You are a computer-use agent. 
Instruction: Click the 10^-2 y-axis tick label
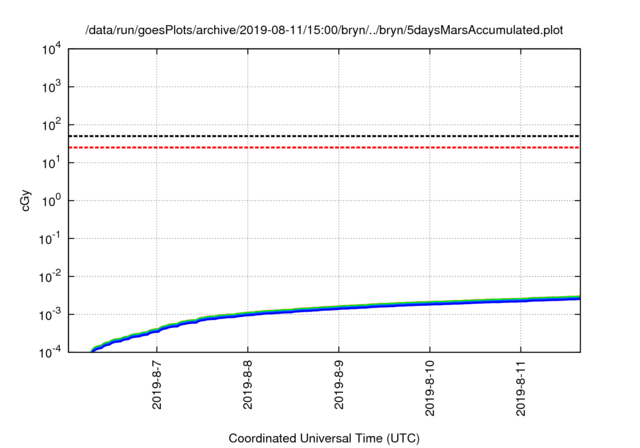[51, 277]
